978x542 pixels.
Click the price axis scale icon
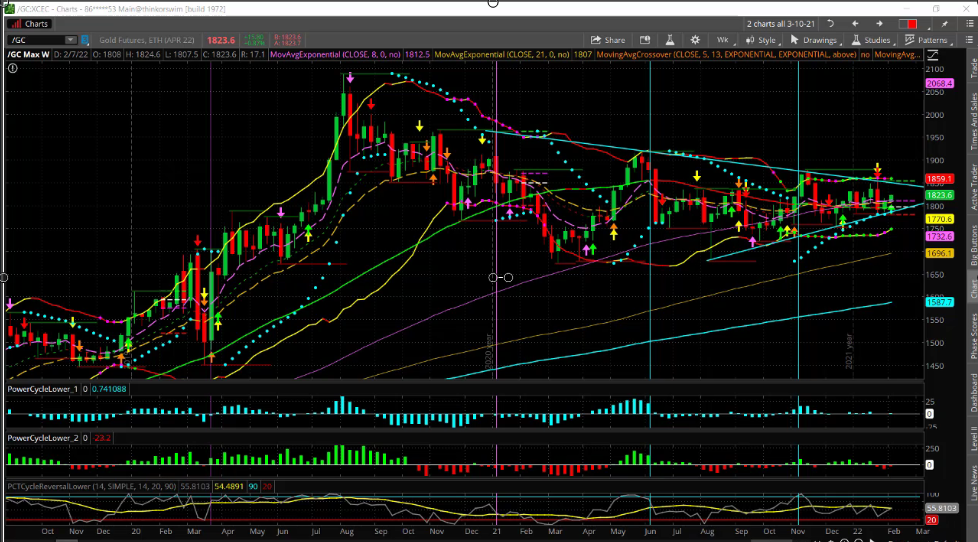[932, 55]
